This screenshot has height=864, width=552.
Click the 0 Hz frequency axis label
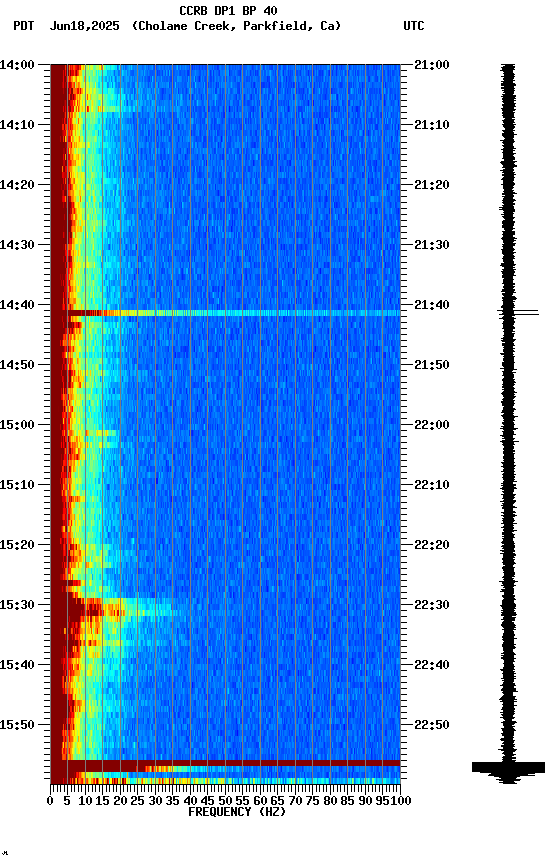click(50, 801)
